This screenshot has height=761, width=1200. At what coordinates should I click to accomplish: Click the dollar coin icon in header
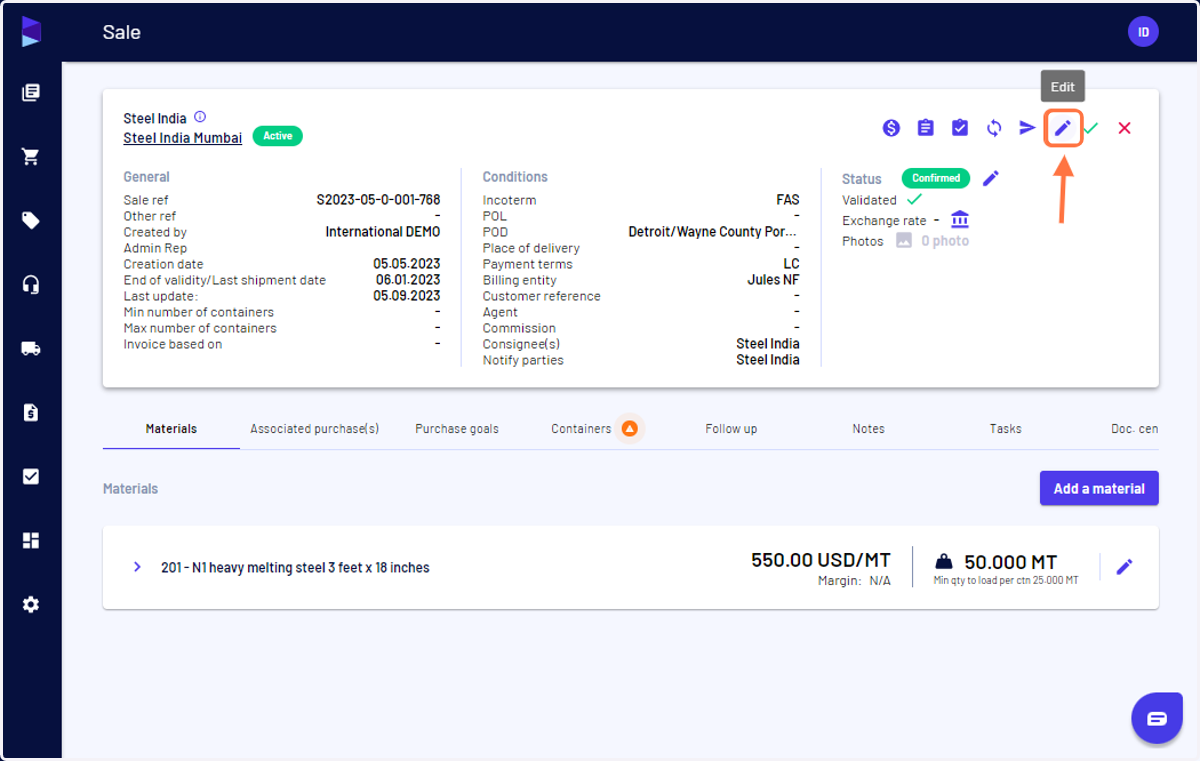pyautogui.click(x=891, y=128)
